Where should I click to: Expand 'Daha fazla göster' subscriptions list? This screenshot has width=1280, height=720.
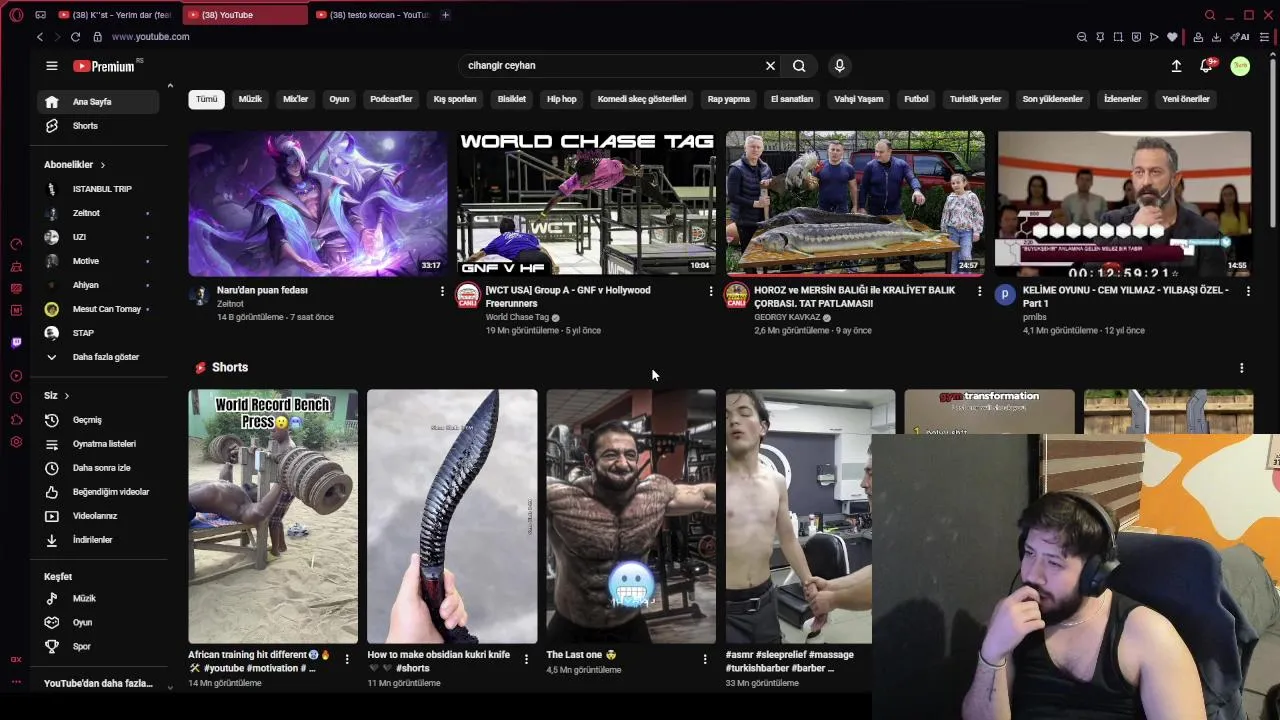point(100,357)
